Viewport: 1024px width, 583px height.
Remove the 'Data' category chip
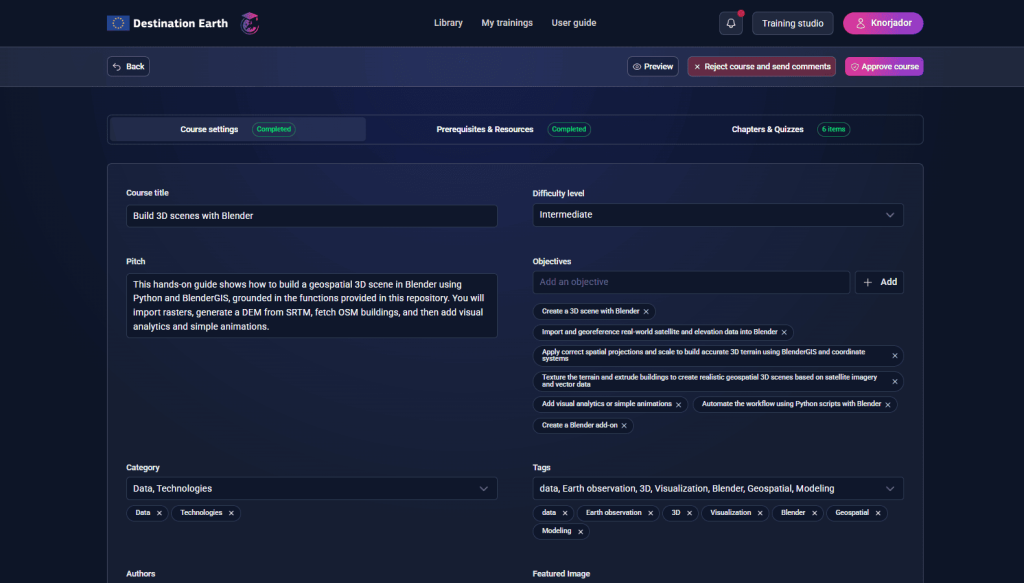pos(159,513)
